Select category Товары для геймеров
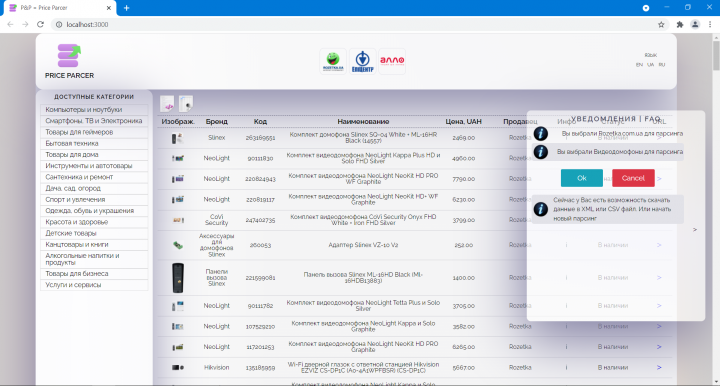This screenshot has height=386, width=720. tap(94, 132)
